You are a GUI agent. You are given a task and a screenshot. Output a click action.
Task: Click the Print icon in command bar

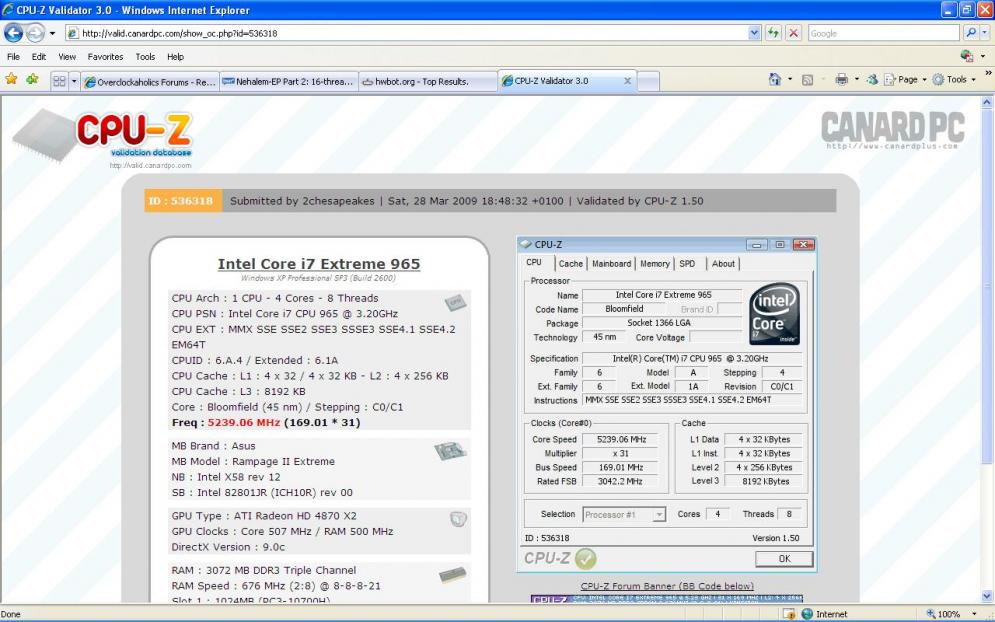pos(841,80)
